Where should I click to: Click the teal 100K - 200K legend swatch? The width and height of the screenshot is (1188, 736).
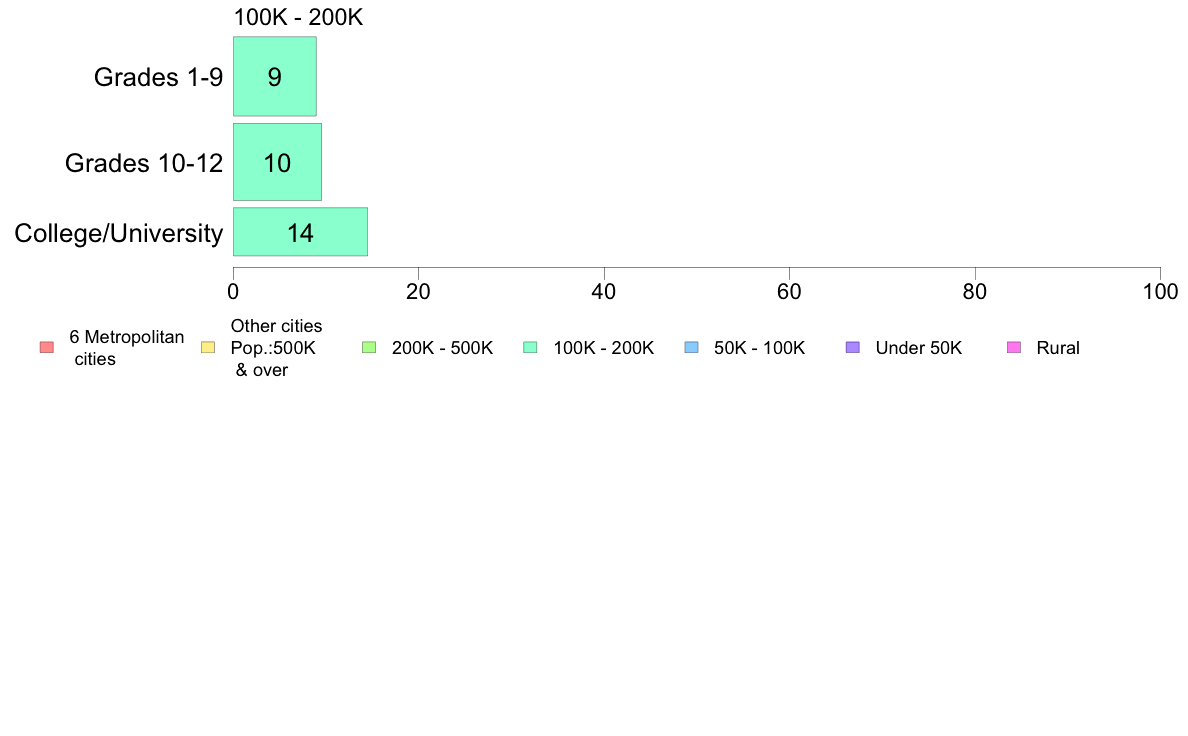click(530, 348)
